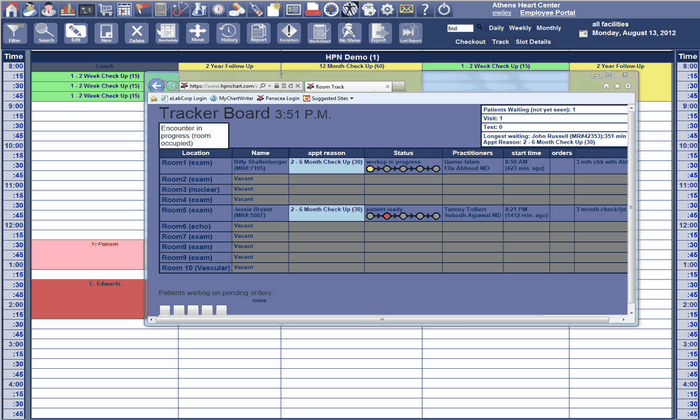Select the Move appointment tool
The width and height of the screenshot is (700, 420).
pos(198,33)
